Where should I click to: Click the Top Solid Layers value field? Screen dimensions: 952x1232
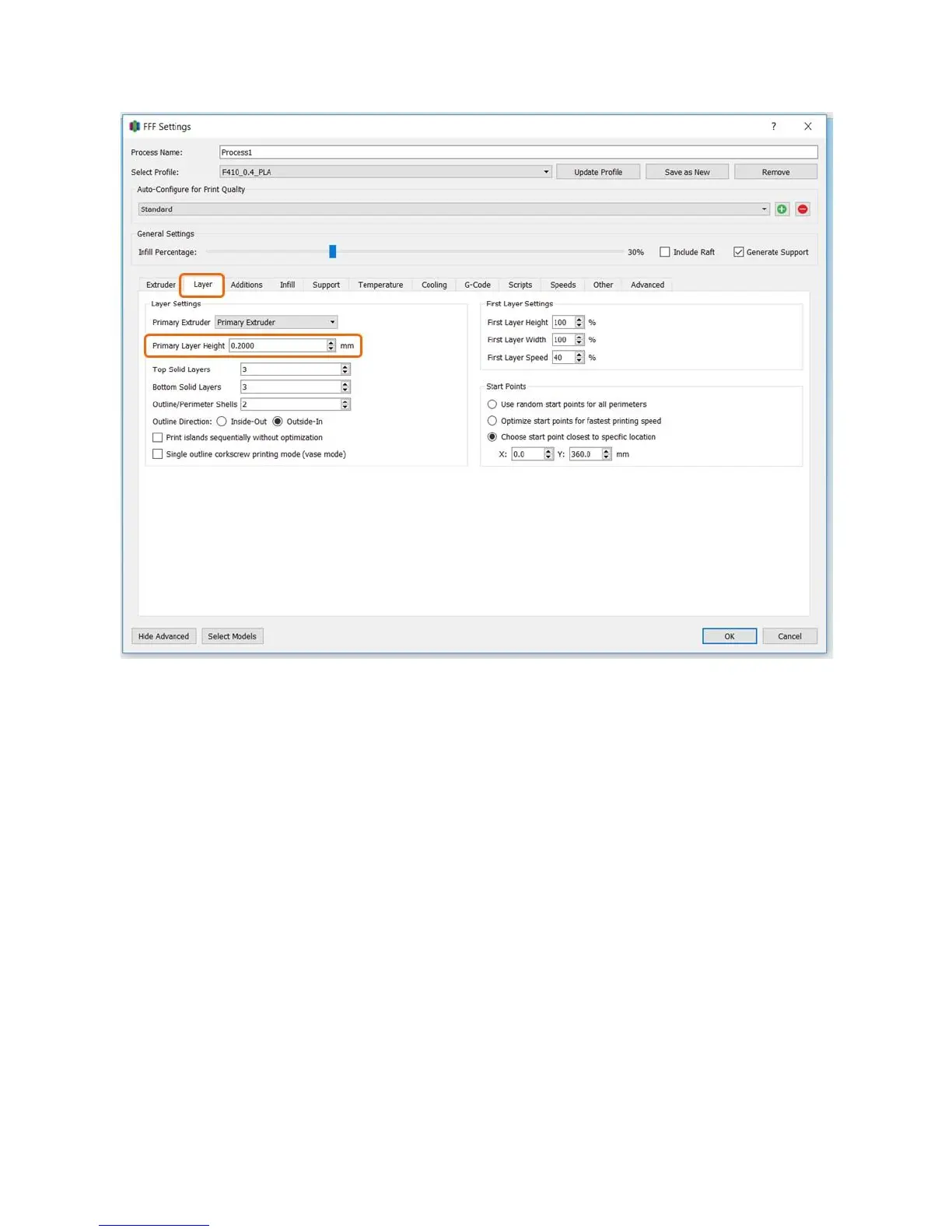tap(290, 369)
